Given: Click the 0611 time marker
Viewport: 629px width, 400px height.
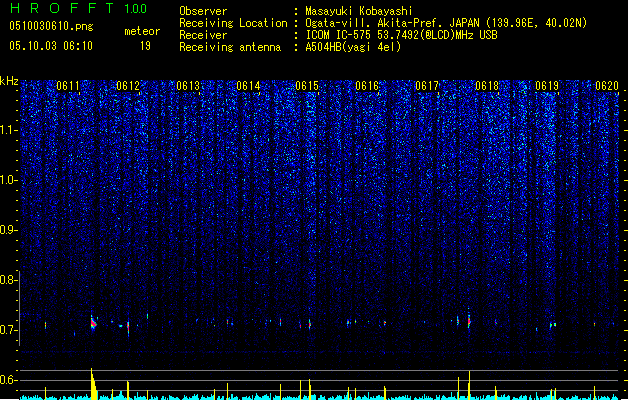Looking at the screenshot, I should pyautogui.click(x=68, y=86).
